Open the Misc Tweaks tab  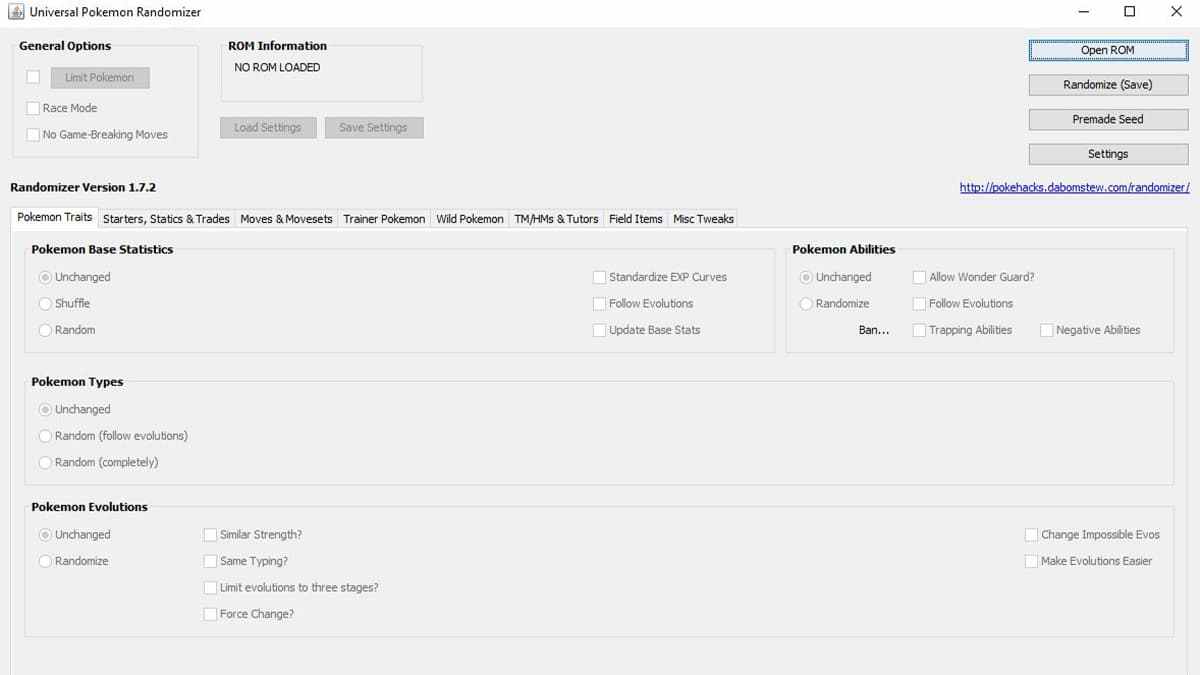tap(703, 219)
